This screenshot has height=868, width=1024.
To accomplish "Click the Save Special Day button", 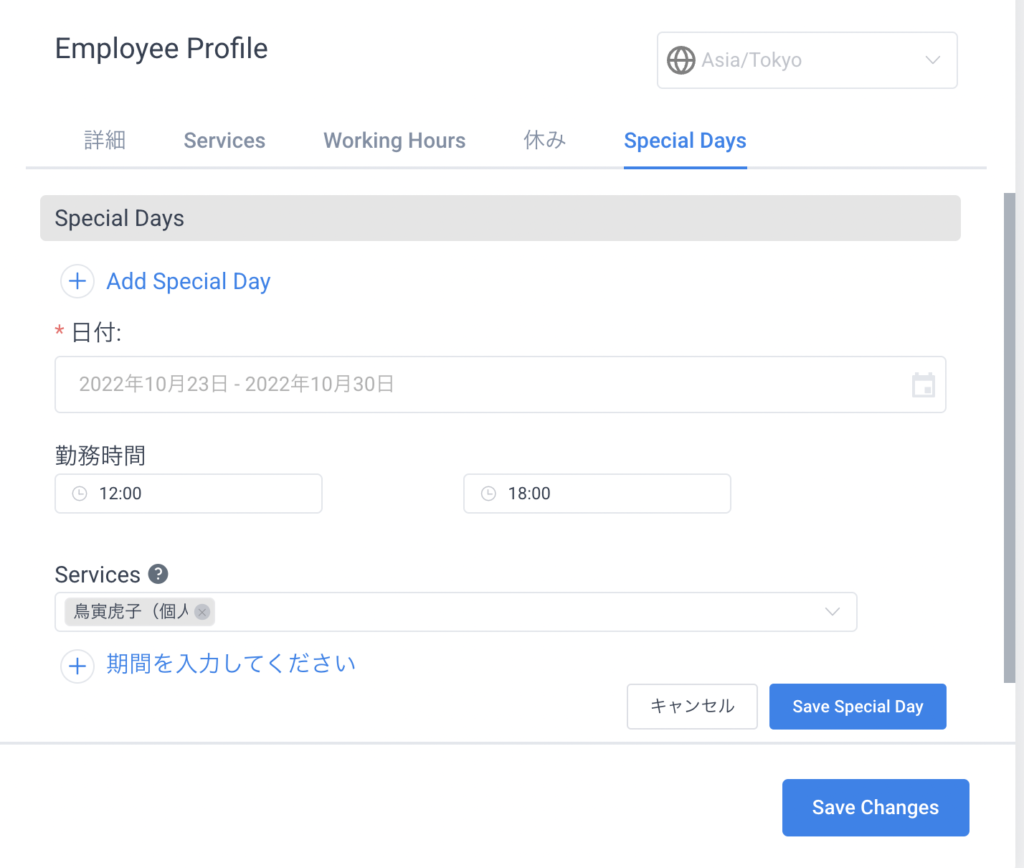I will coord(857,707).
